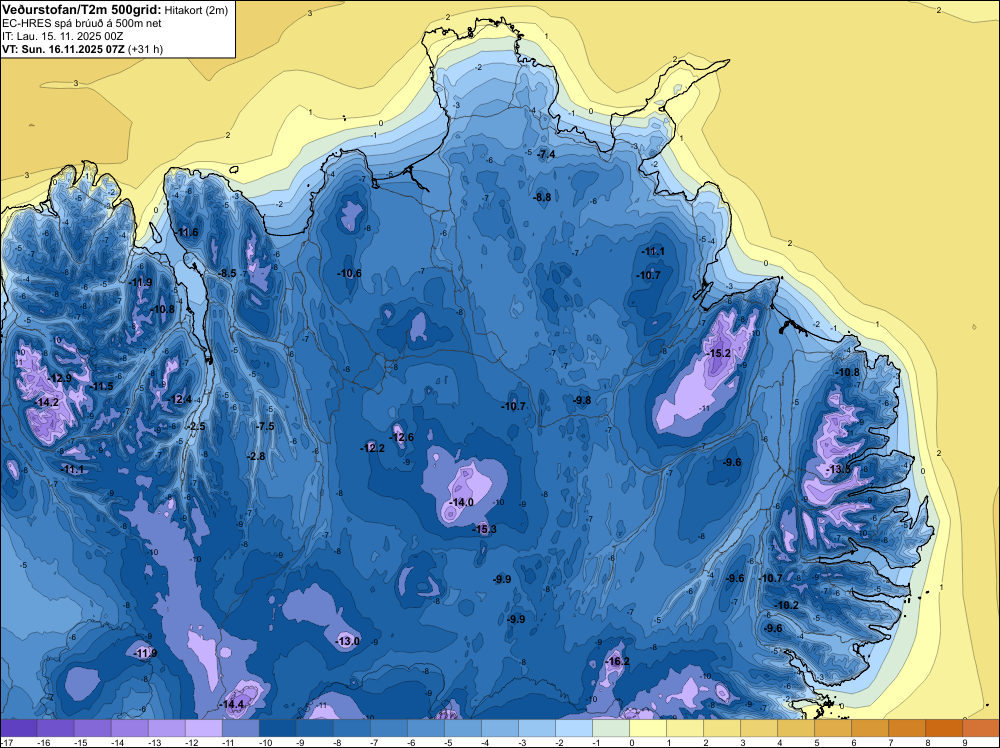The height and width of the screenshot is (748, 1000).
Task: Click the IT: Lau. 15. 11. 2025 00Z line
Action: (x=62, y=36)
